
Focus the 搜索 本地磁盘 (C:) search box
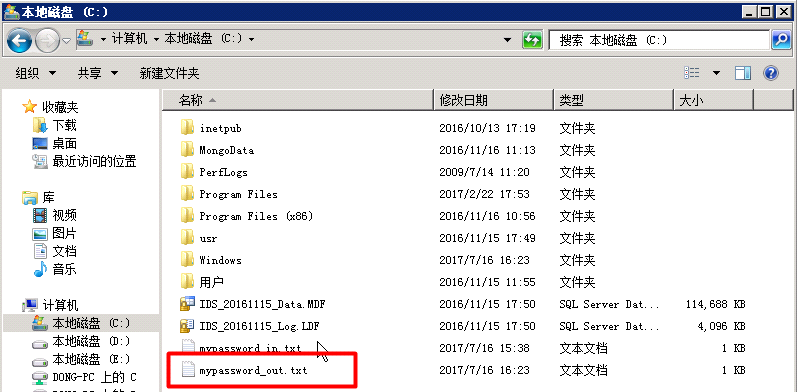click(659, 40)
